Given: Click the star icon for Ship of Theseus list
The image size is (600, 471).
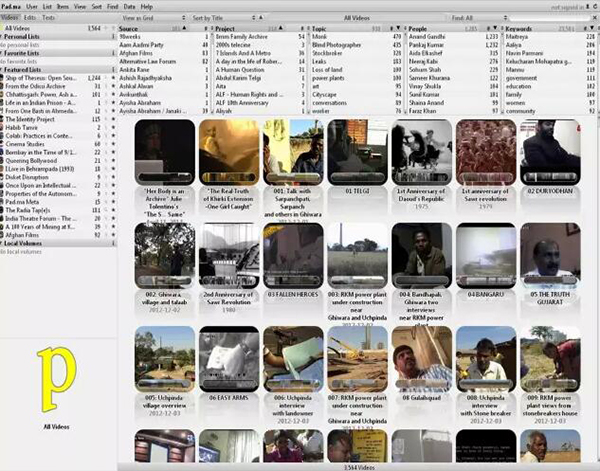Looking at the screenshot, I should (x=113, y=78).
